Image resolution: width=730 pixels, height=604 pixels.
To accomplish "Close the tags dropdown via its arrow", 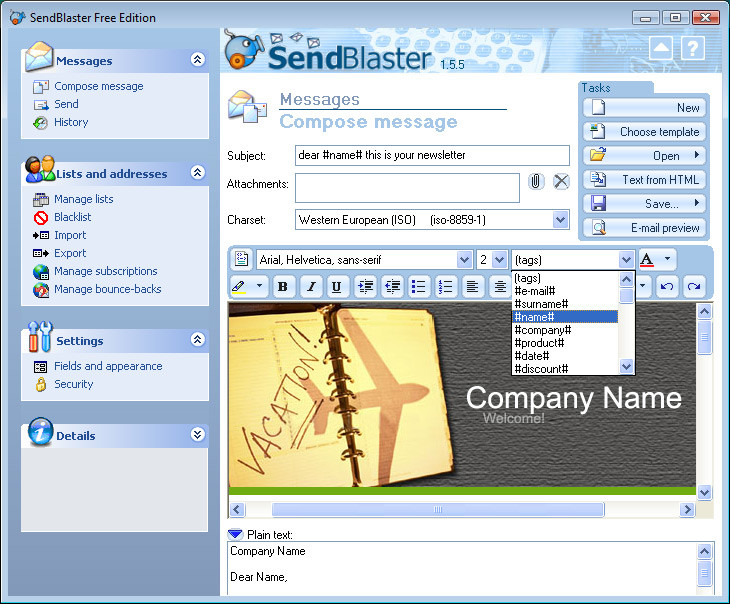I will [x=627, y=259].
